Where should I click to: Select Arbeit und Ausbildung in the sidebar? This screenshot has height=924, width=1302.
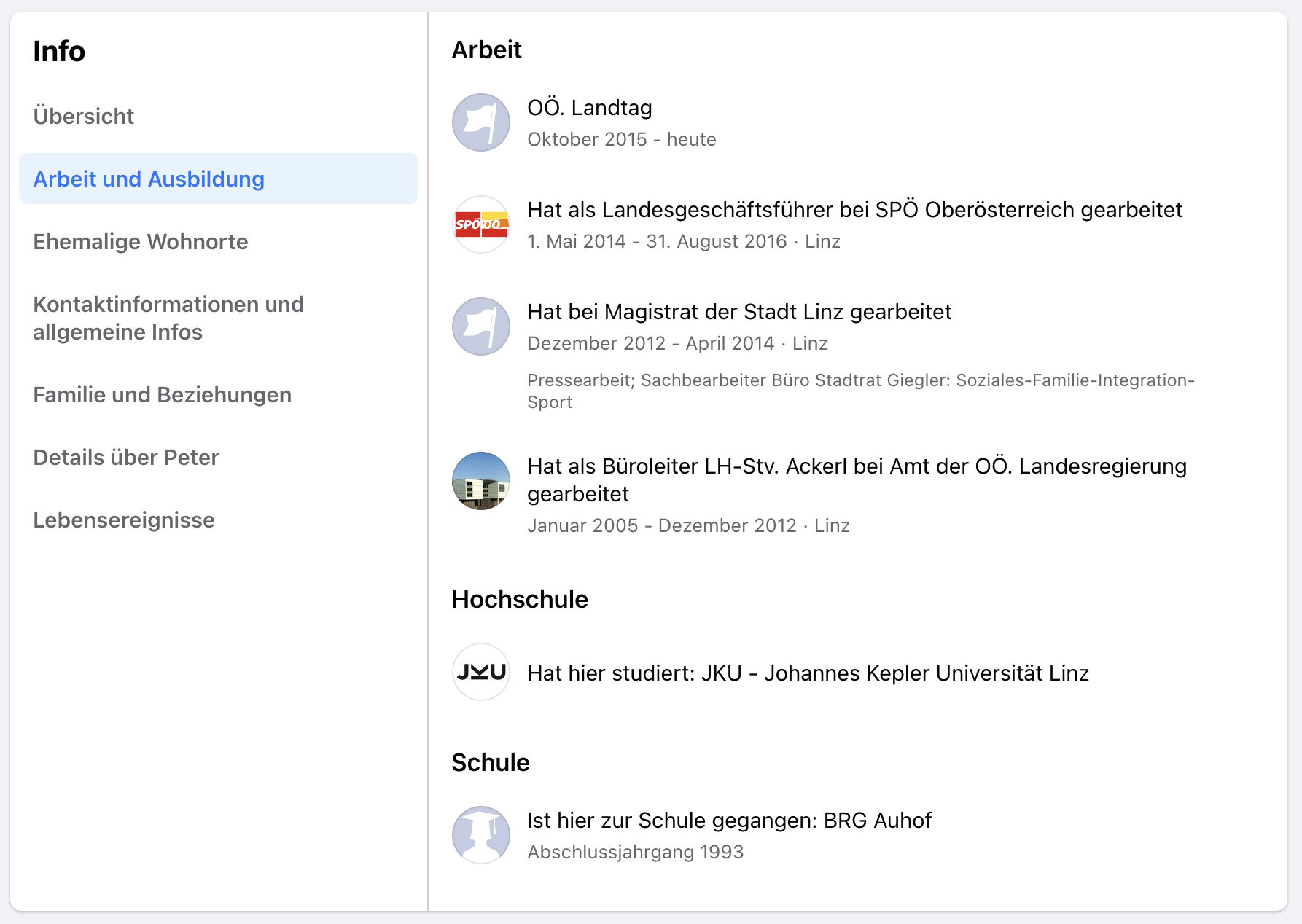[x=219, y=179]
